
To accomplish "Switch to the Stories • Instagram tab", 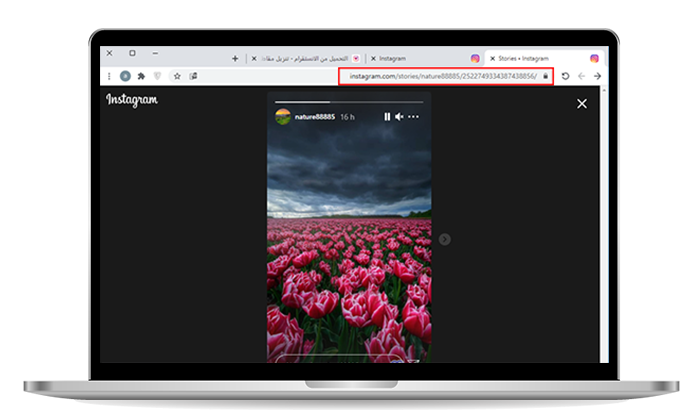I will 543,58.
